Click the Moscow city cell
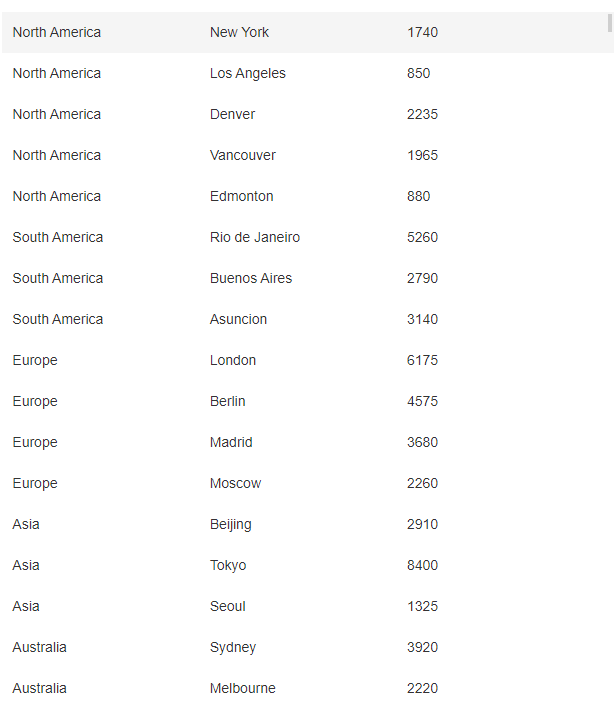Screen dimensions: 614x712 [x=235, y=483]
